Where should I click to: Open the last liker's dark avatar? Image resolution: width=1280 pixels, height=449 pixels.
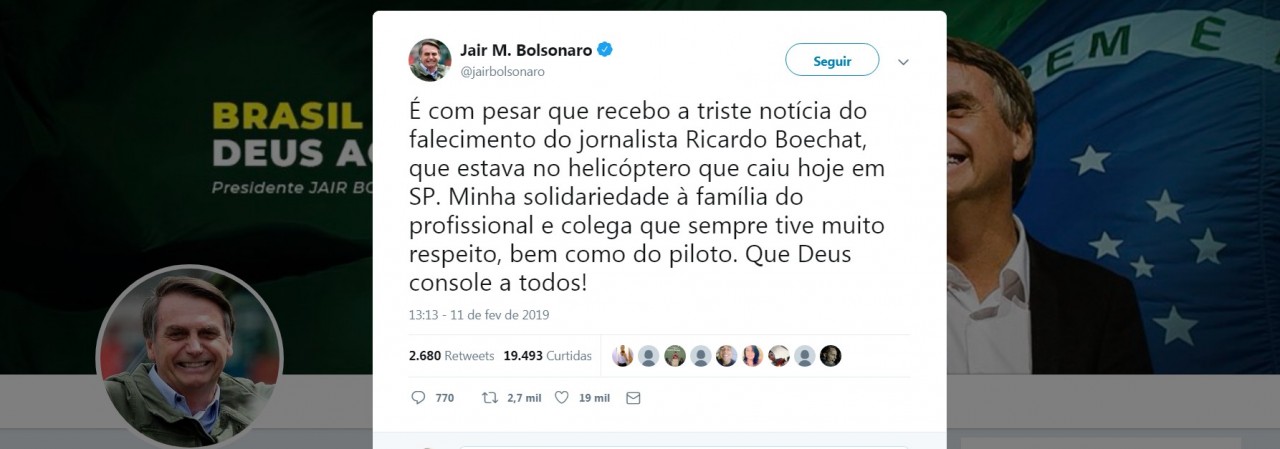tap(831, 356)
